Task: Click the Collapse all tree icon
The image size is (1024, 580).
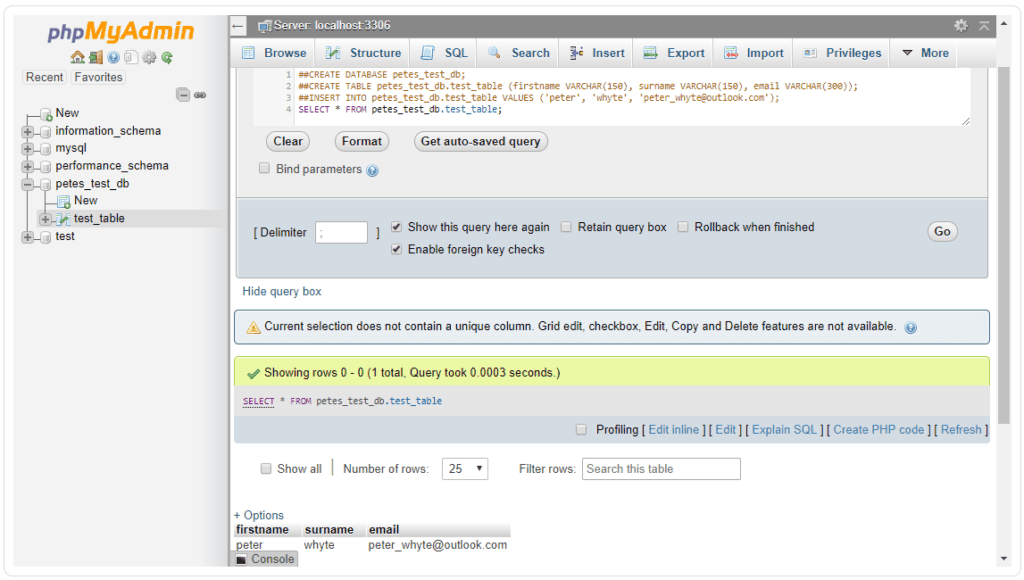Action: pos(183,95)
